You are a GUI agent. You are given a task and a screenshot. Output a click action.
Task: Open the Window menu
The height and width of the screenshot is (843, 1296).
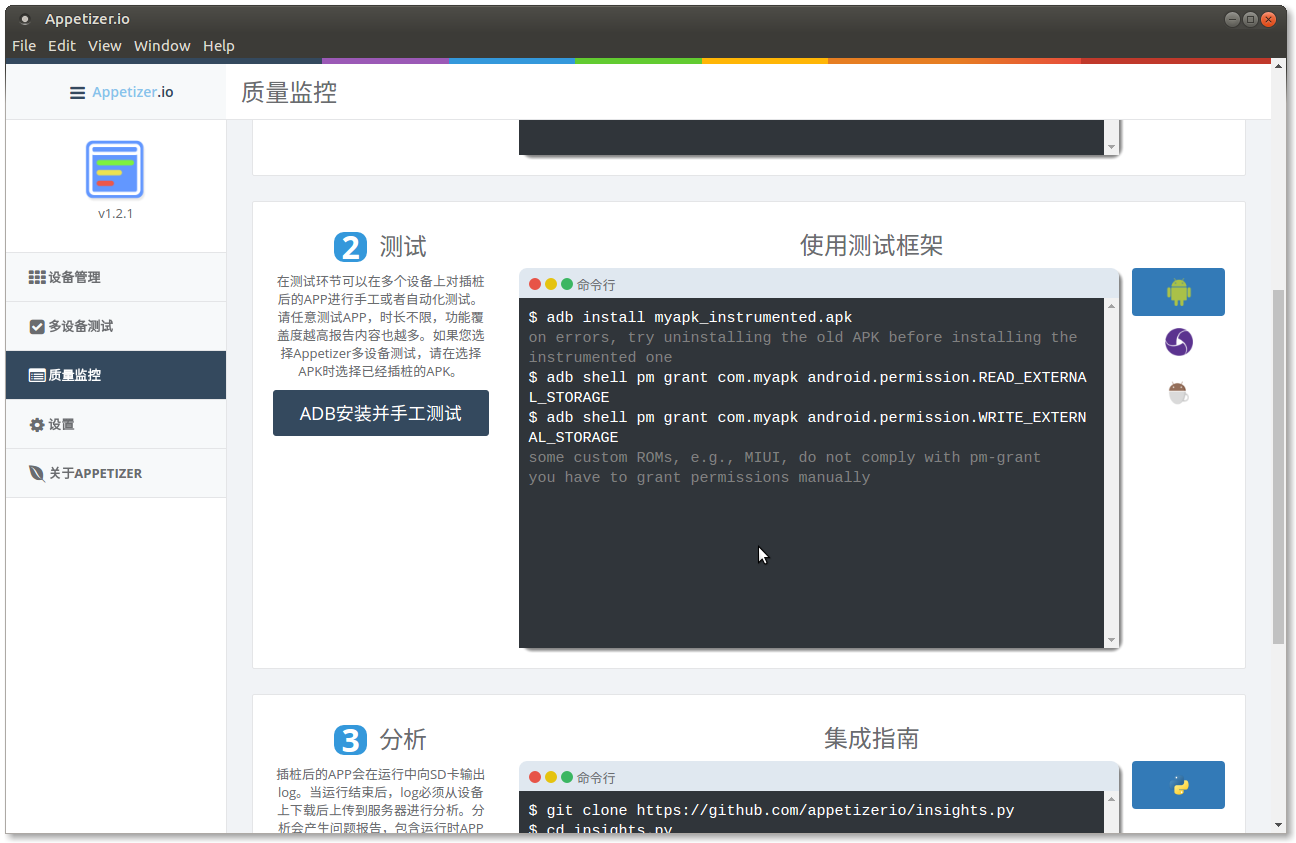pyautogui.click(x=162, y=46)
